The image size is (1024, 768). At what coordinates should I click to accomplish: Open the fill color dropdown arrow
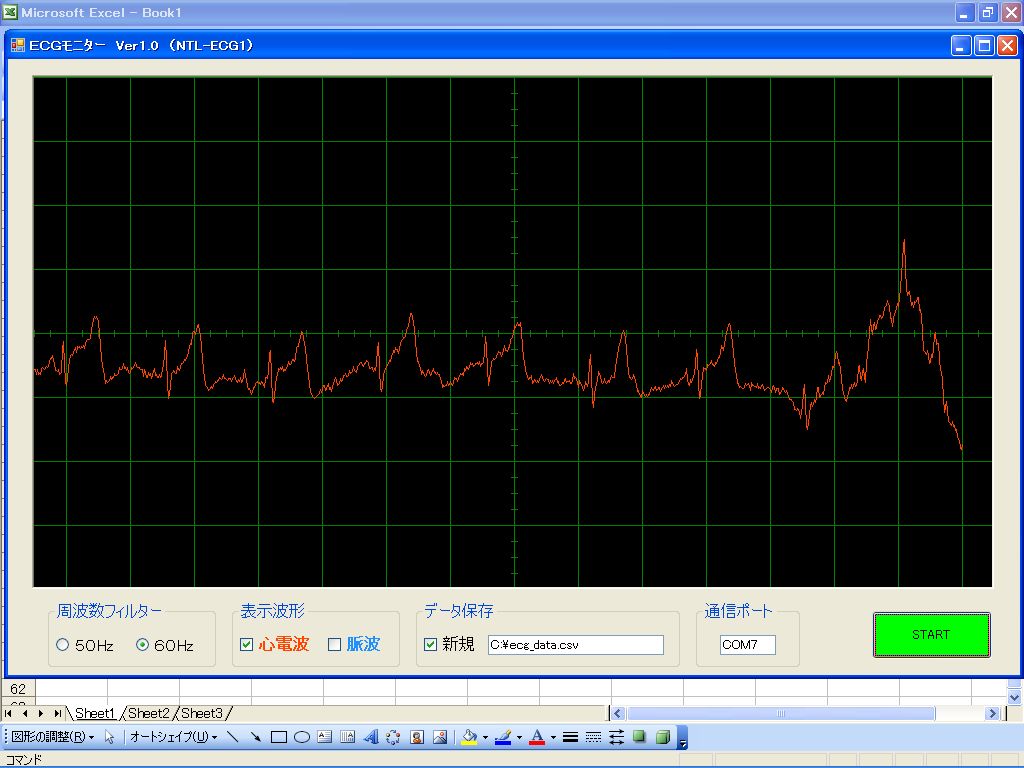point(485,737)
